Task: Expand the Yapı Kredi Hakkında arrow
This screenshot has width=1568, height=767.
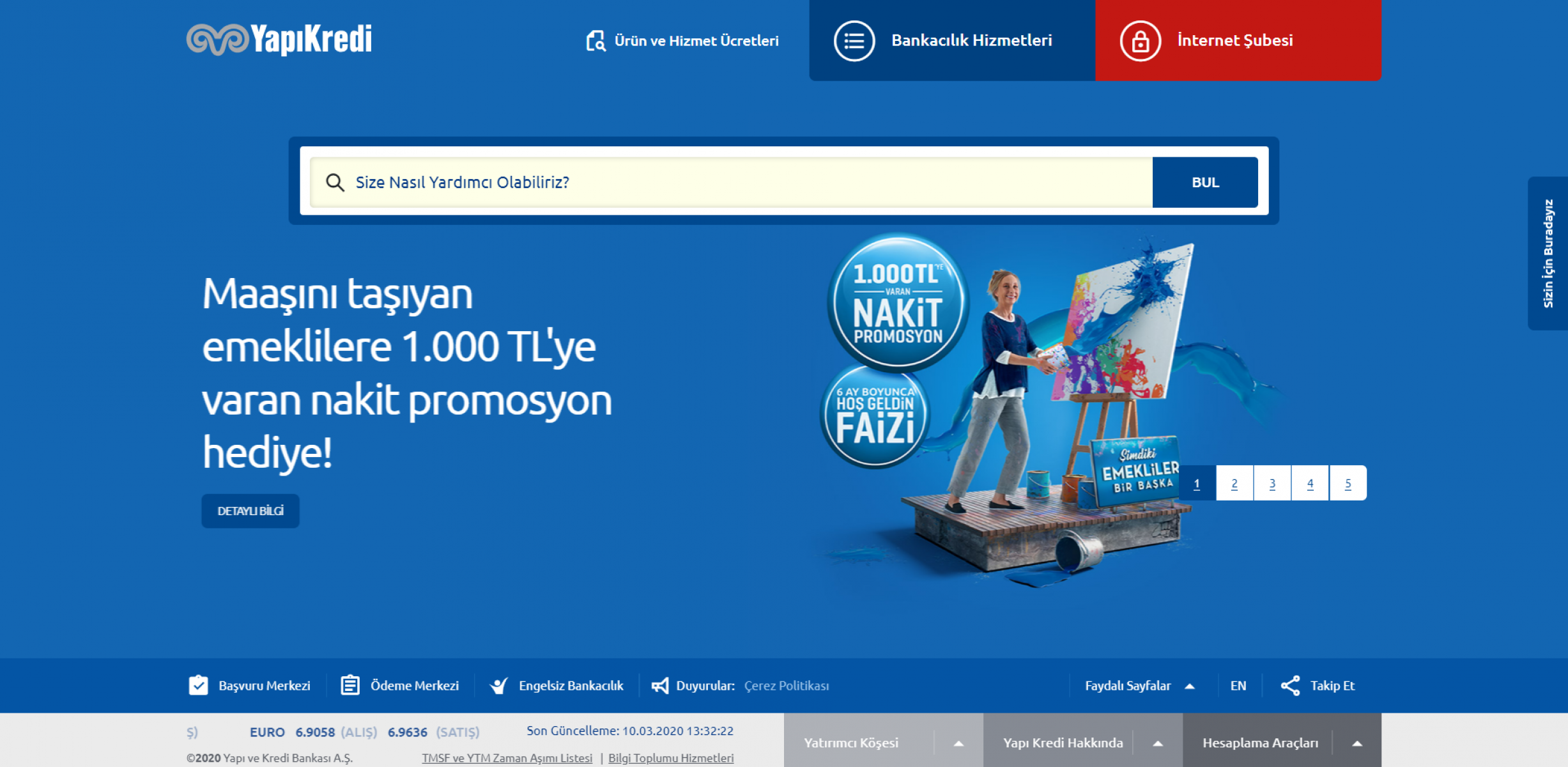Action: [1158, 743]
